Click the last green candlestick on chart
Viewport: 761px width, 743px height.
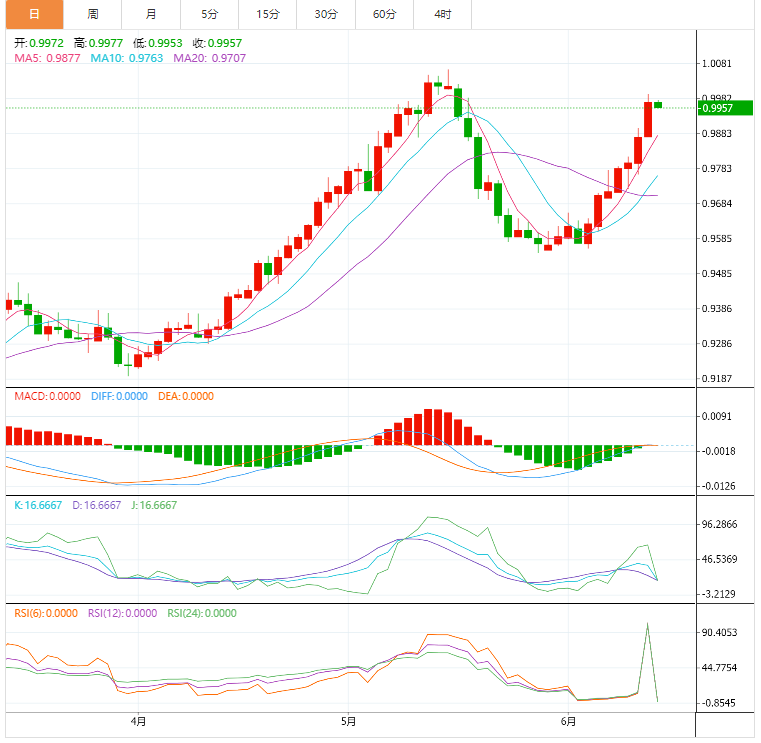[658, 104]
